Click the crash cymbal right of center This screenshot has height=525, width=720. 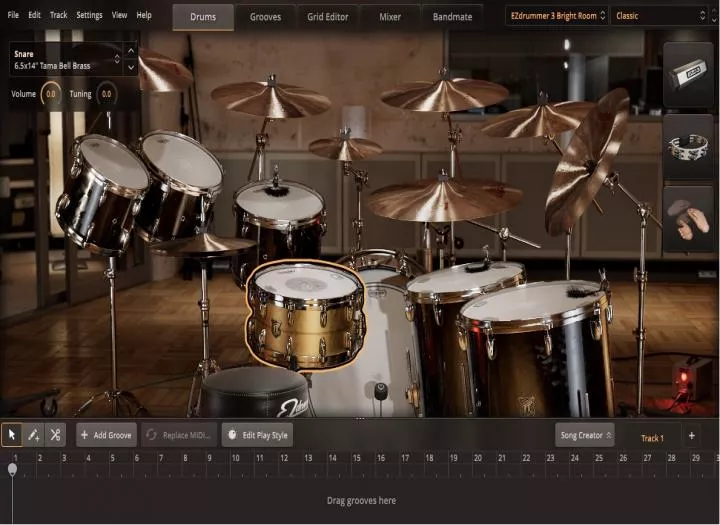pos(537,120)
